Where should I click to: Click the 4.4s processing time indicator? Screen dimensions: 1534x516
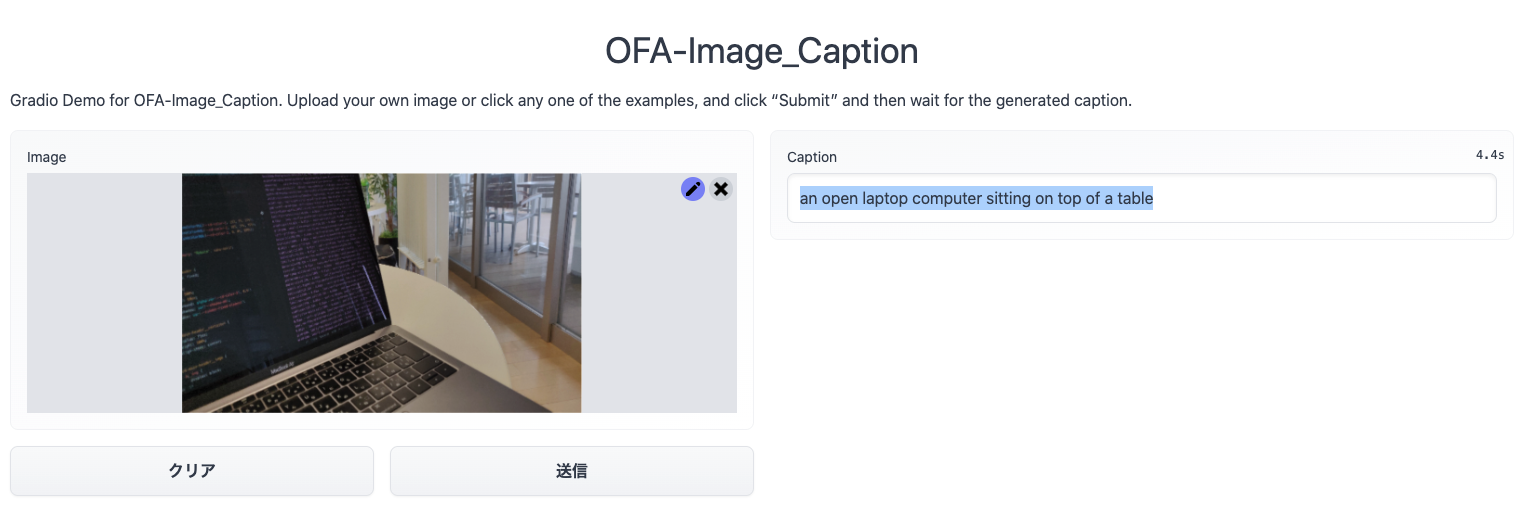click(1489, 155)
